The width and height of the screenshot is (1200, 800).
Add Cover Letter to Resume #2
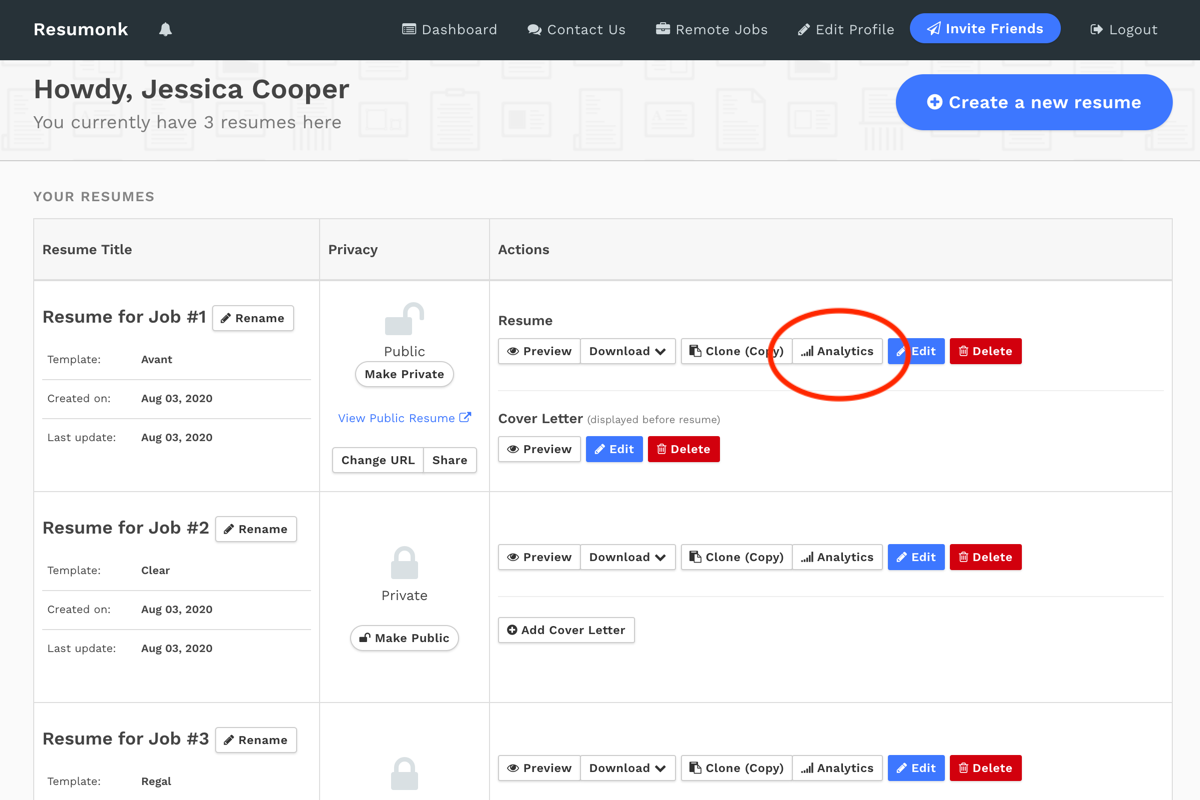566,630
